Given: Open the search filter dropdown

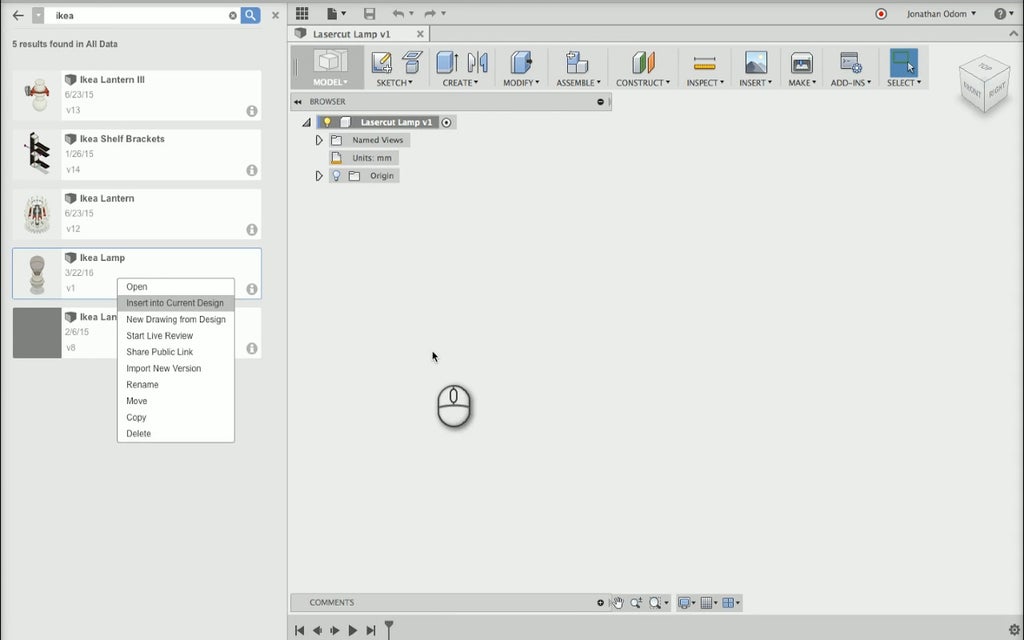Looking at the screenshot, I should (x=38, y=15).
